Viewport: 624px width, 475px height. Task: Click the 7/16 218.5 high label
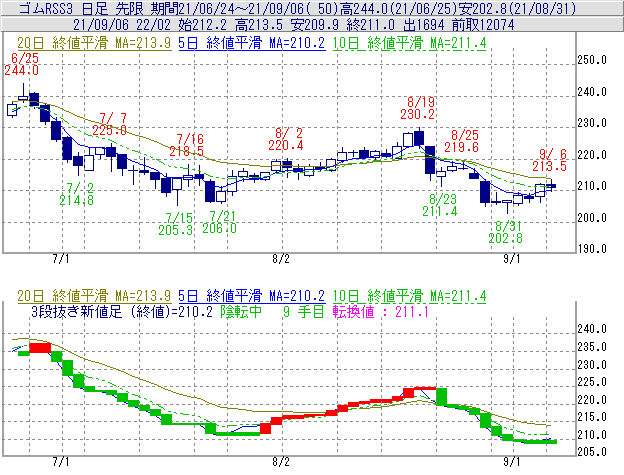coord(187,145)
